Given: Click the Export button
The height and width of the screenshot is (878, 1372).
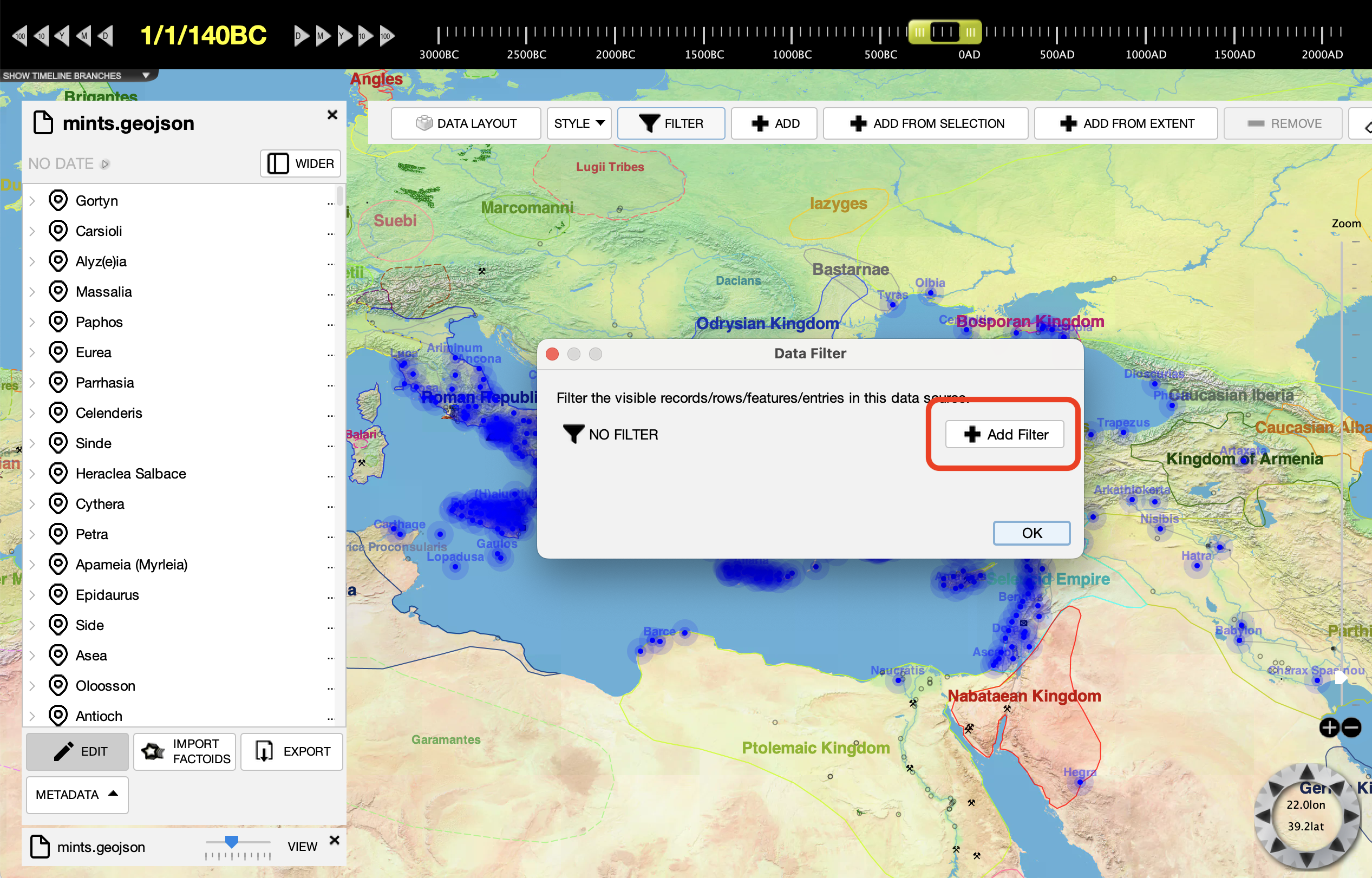Looking at the screenshot, I should click(x=291, y=751).
